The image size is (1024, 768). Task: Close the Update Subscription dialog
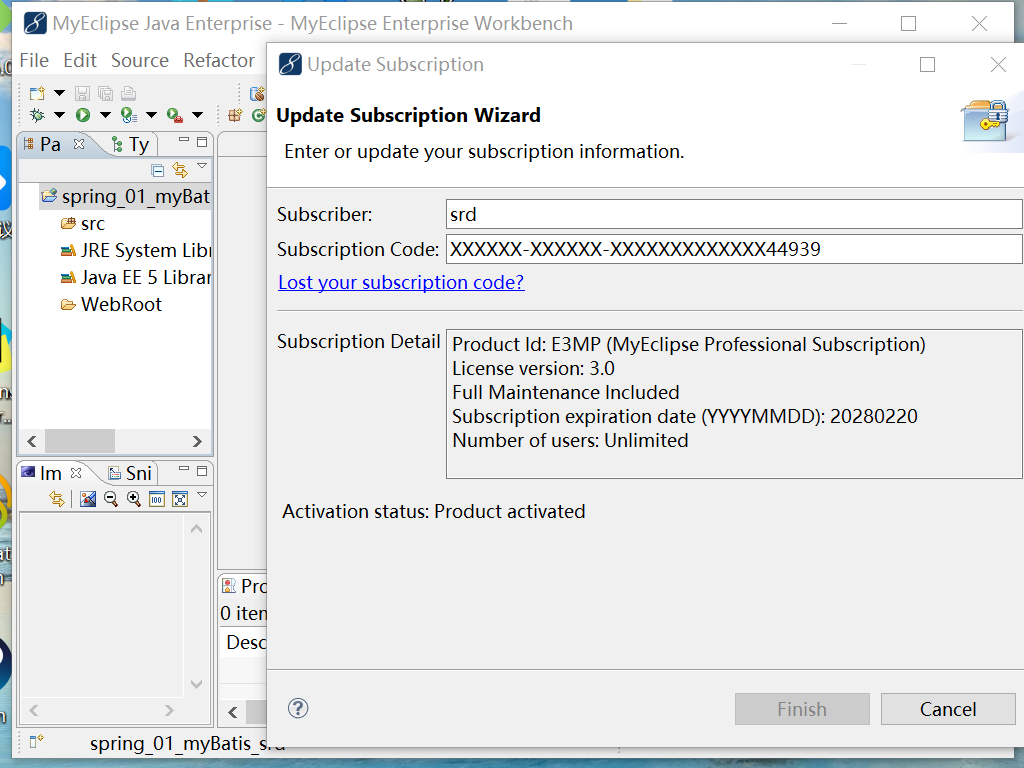click(998, 65)
